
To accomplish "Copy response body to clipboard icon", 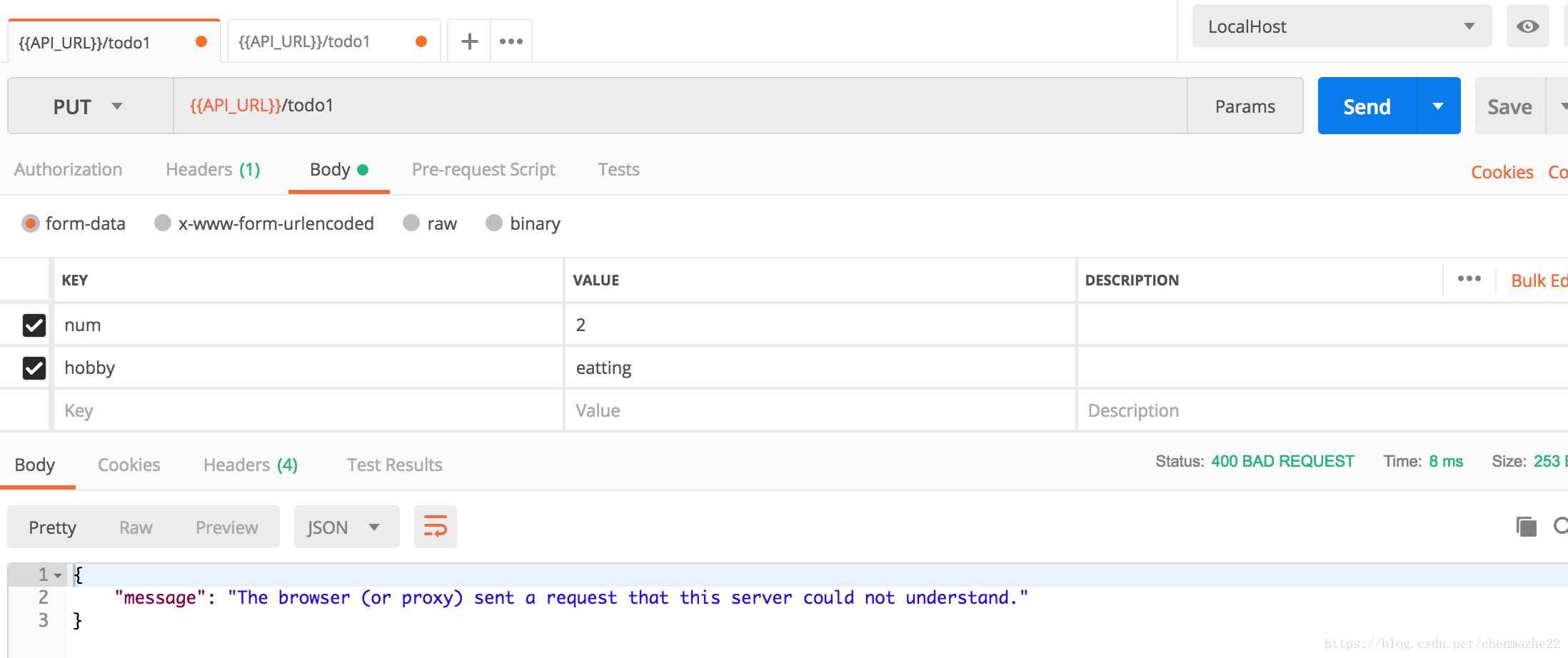I will click(x=1526, y=527).
